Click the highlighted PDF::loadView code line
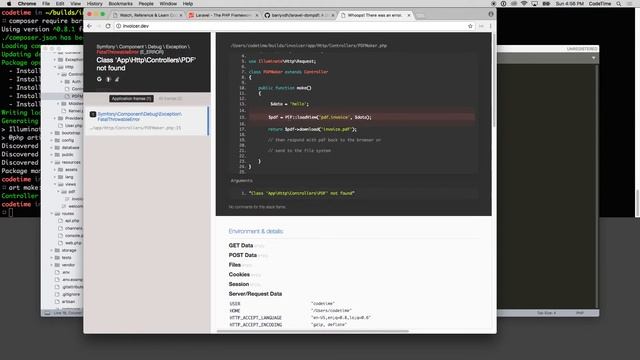640x360 pixels. click(x=362, y=117)
